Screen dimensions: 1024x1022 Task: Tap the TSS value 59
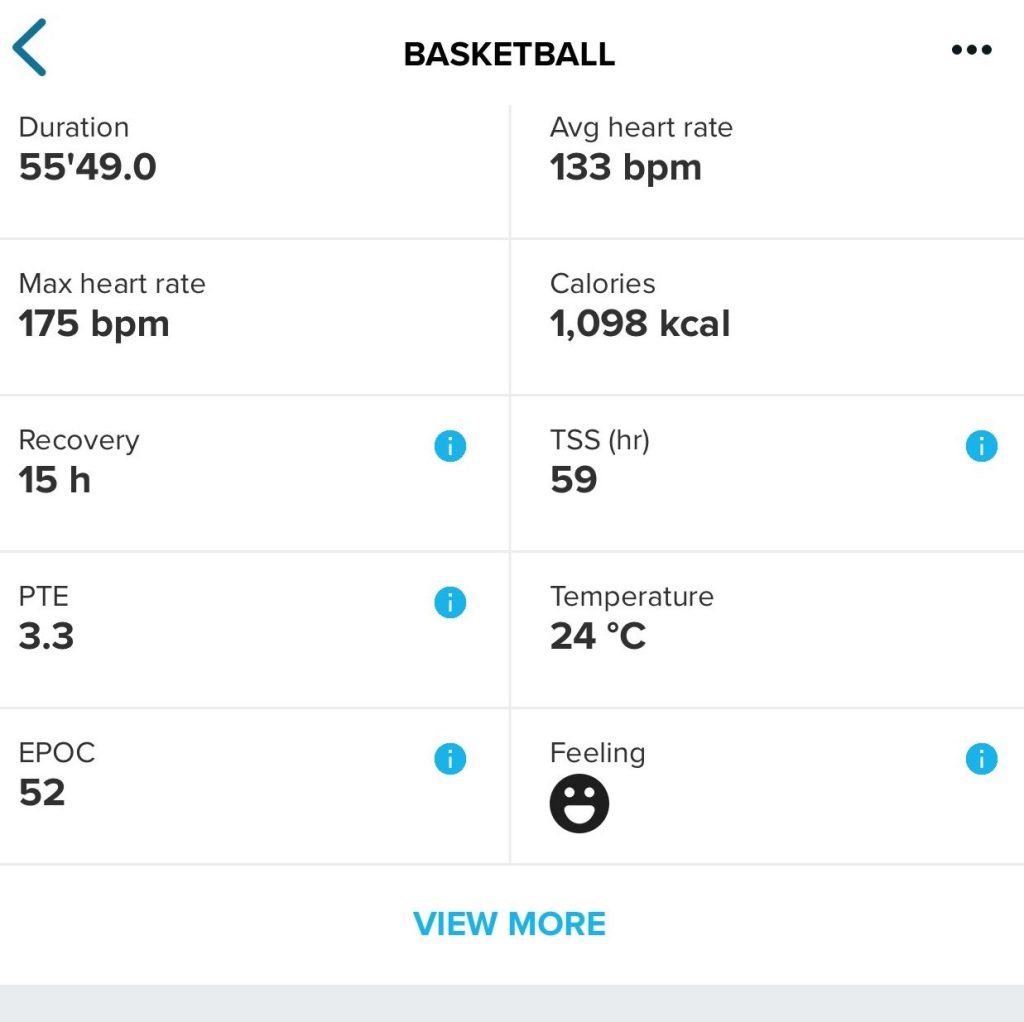pyautogui.click(x=574, y=480)
